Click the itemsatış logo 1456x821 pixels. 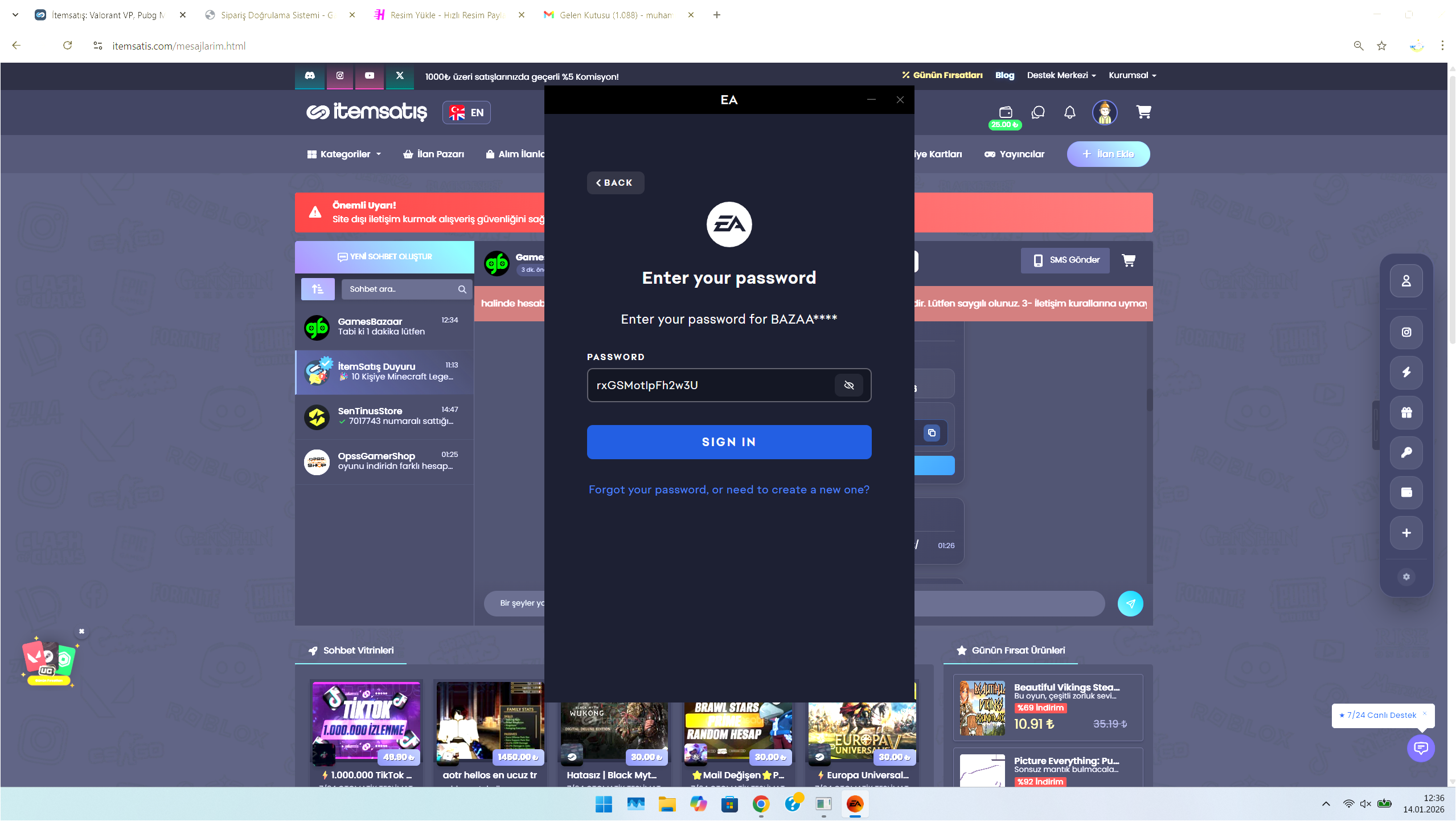click(x=367, y=112)
